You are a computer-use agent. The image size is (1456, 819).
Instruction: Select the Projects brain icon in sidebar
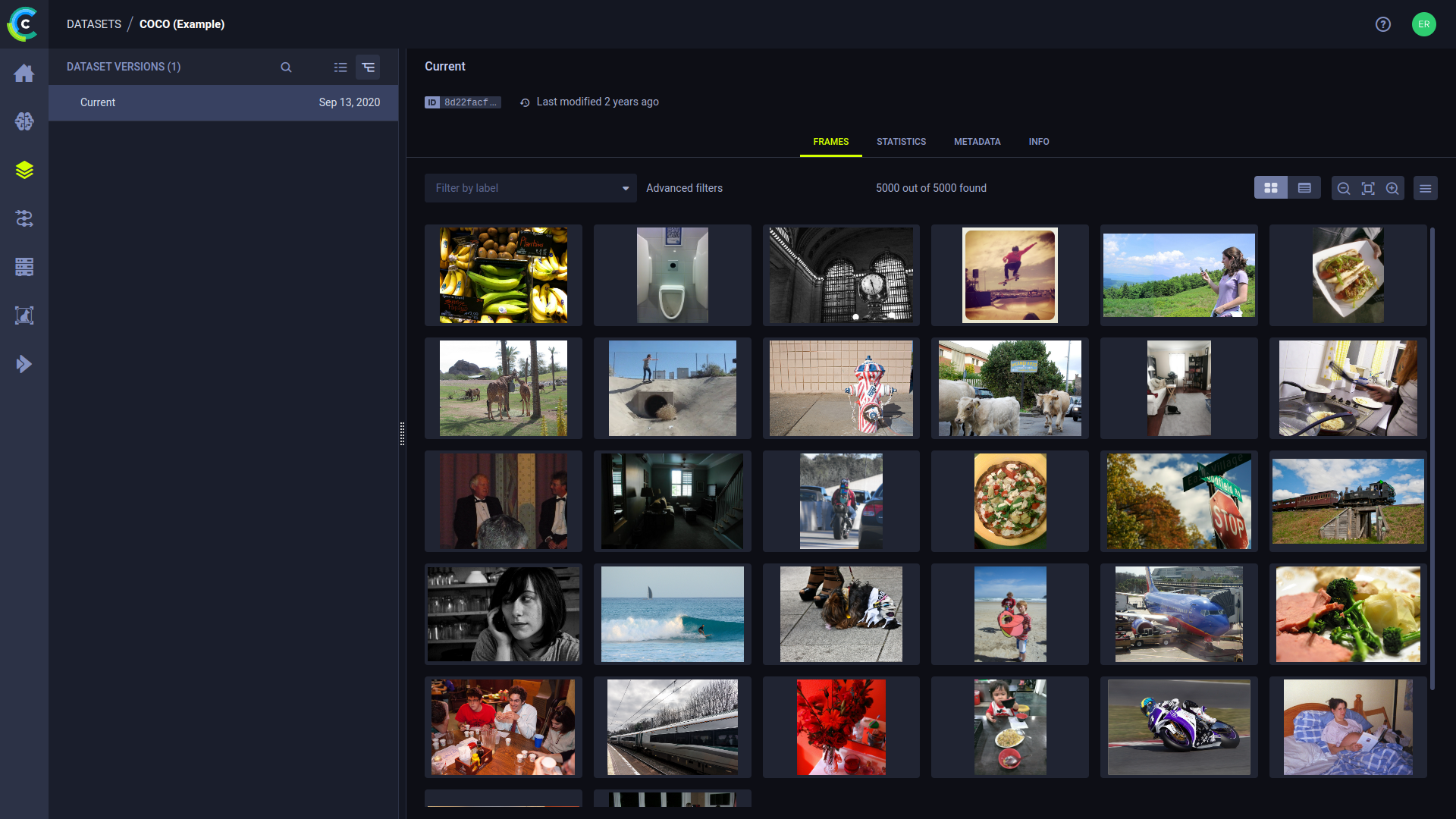(24, 121)
